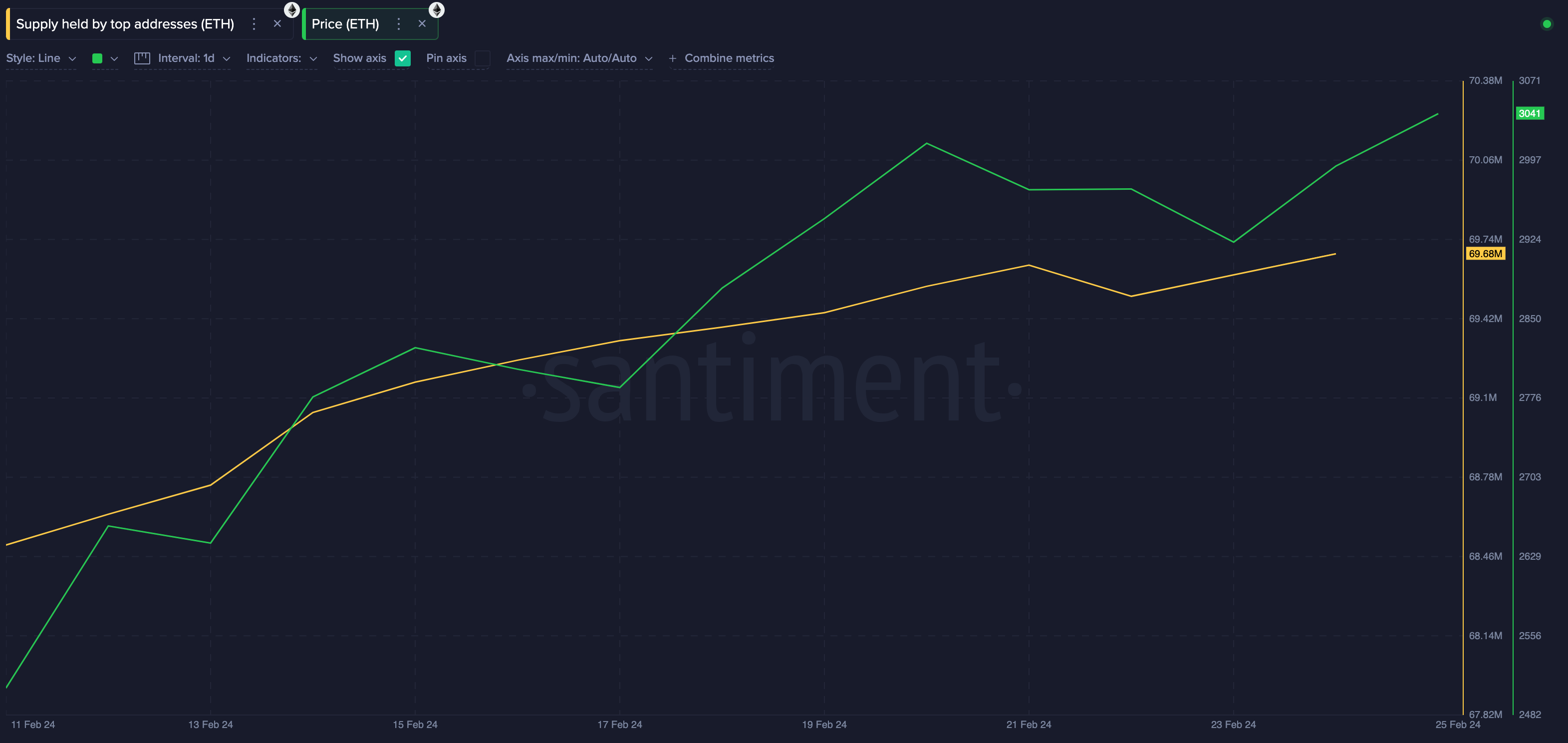This screenshot has height=743, width=1568.
Task: Click the interval ruler icon
Action: (x=142, y=58)
